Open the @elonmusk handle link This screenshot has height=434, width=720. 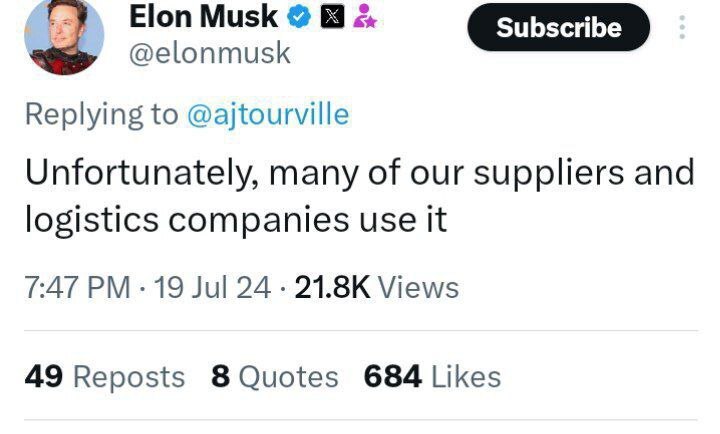pos(210,53)
